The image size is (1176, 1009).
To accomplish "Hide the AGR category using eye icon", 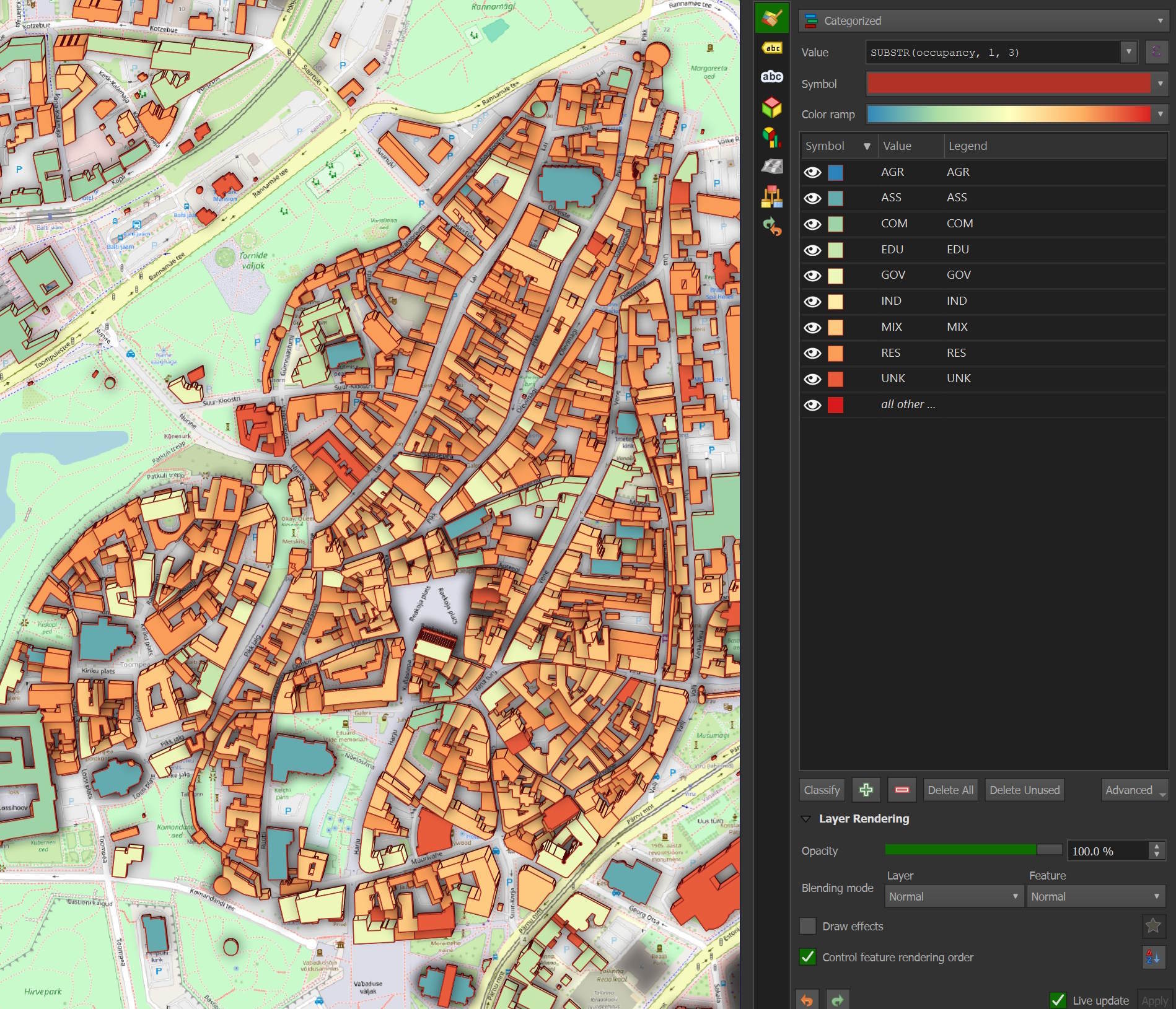I will [x=812, y=172].
